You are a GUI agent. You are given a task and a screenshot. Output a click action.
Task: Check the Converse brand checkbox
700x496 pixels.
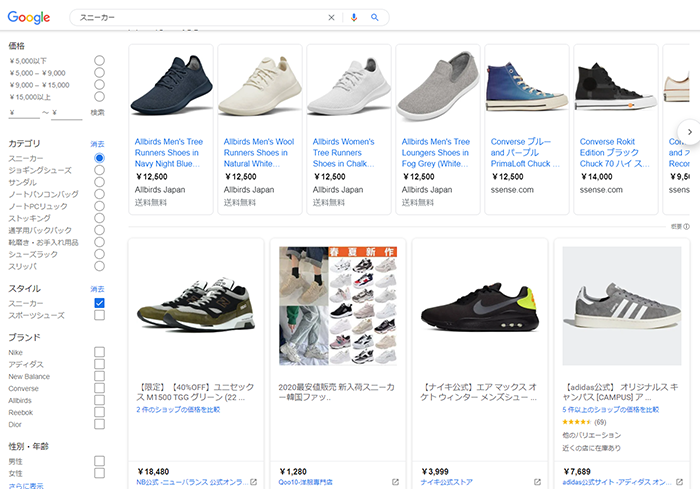point(99,388)
